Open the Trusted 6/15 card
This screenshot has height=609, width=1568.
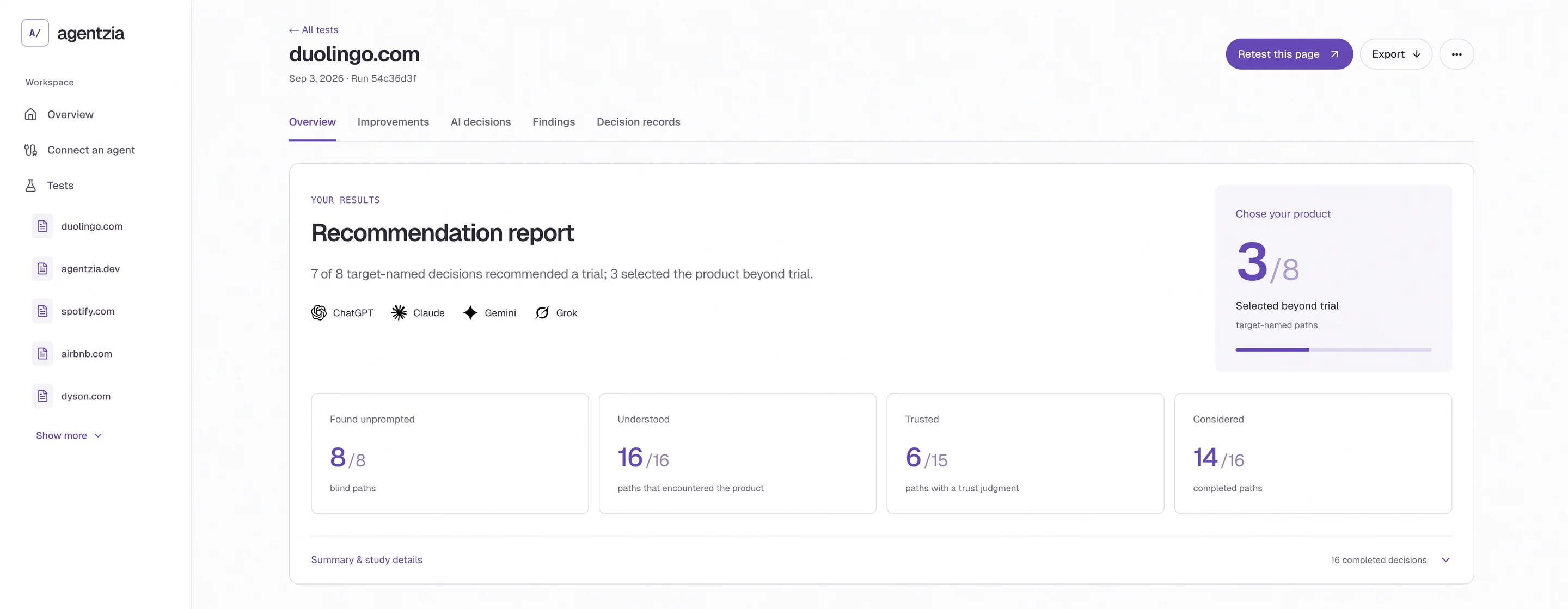(x=1025, y=453)
